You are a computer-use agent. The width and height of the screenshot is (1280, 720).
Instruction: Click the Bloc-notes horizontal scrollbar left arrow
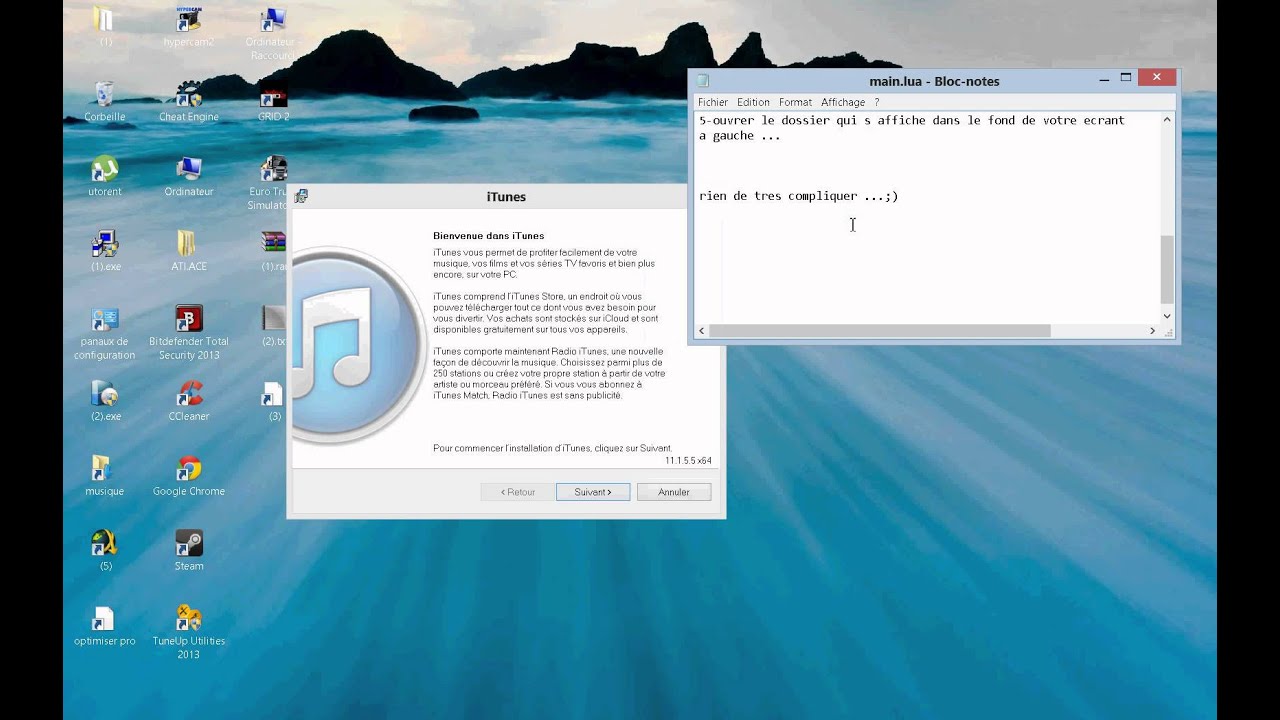[701, 331]
